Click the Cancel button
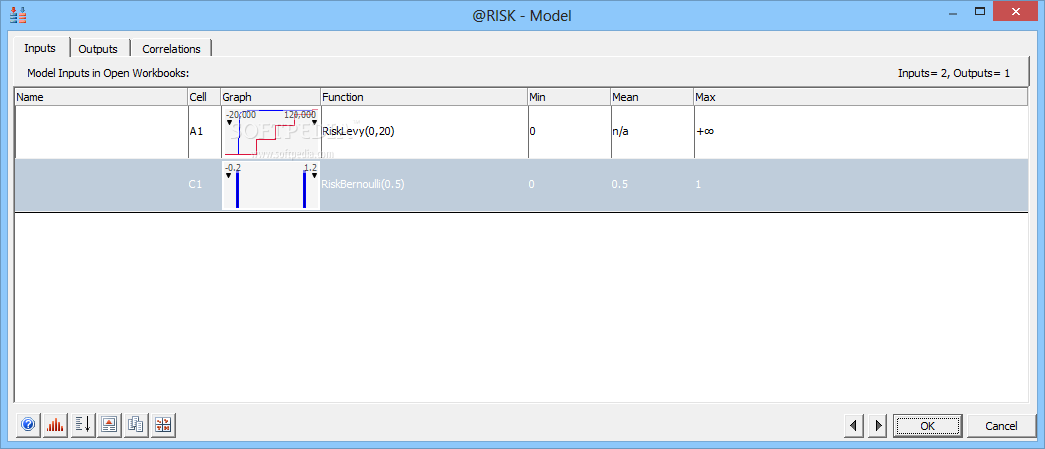Screen dimensions: 1045x449 point(1001,425)
